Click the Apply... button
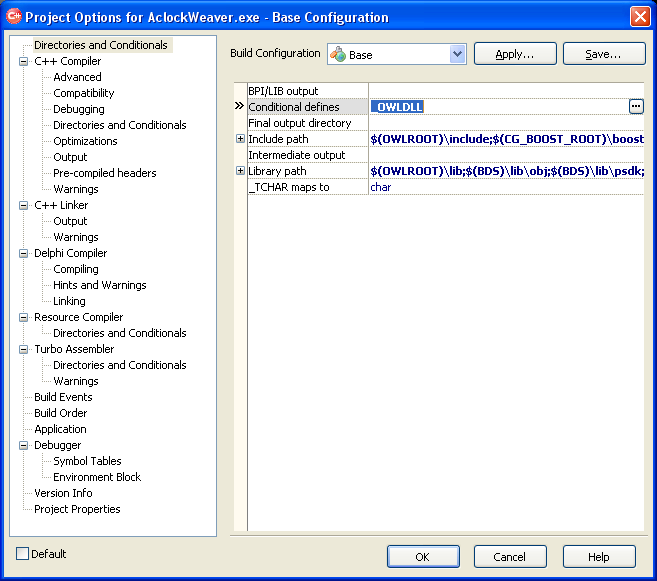 515,54
